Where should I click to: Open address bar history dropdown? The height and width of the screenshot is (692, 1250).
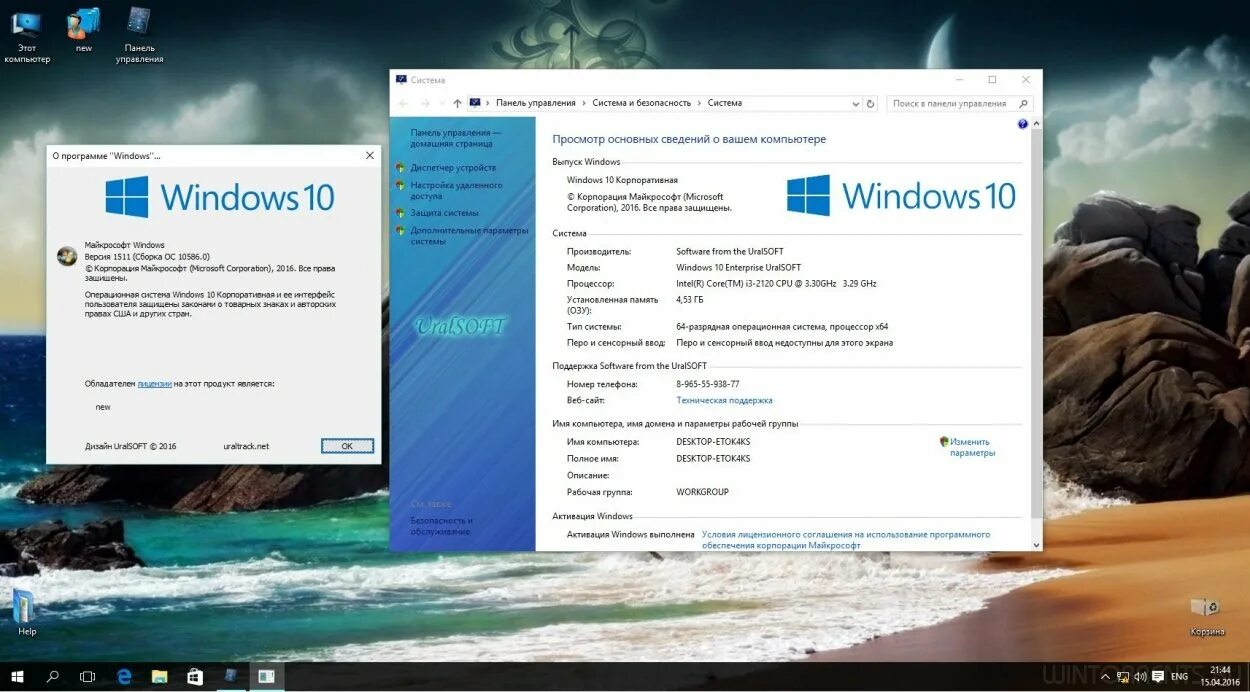855,103
